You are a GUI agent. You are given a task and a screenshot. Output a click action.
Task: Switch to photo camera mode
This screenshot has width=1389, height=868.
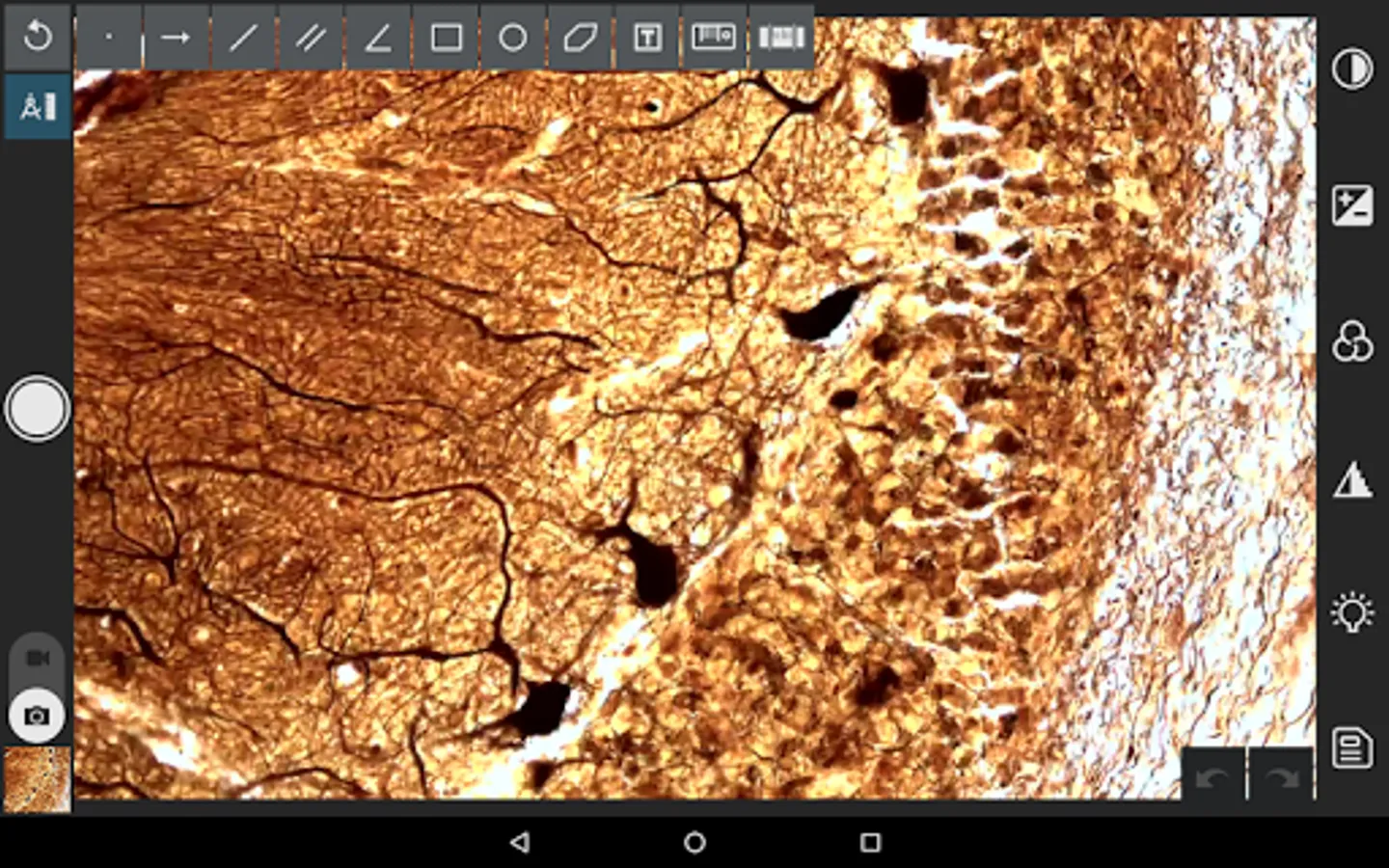[x=38, y=716]
